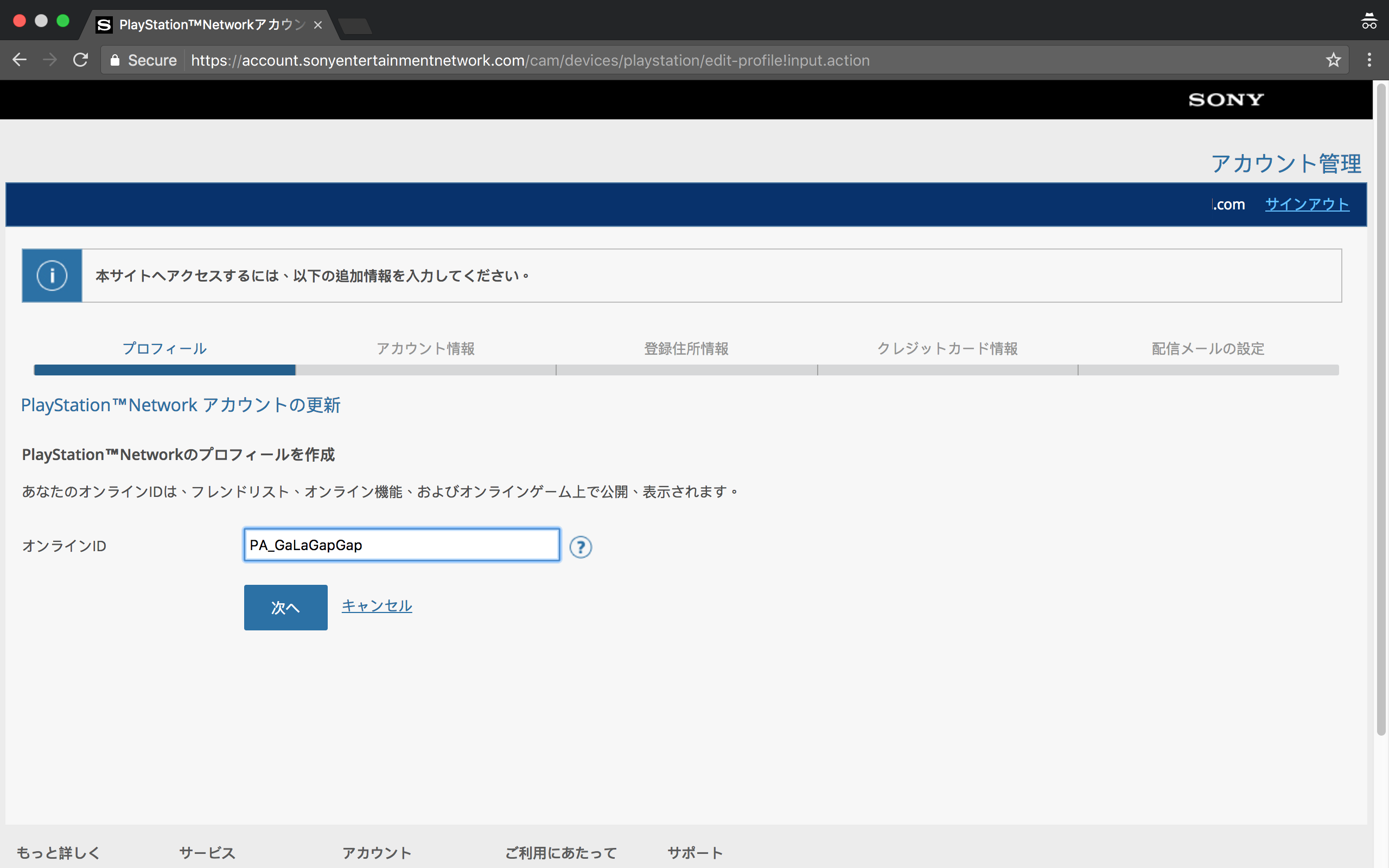Select the アカウント情報 step tab
This screenshot has height=868, width=1389.
425,348
